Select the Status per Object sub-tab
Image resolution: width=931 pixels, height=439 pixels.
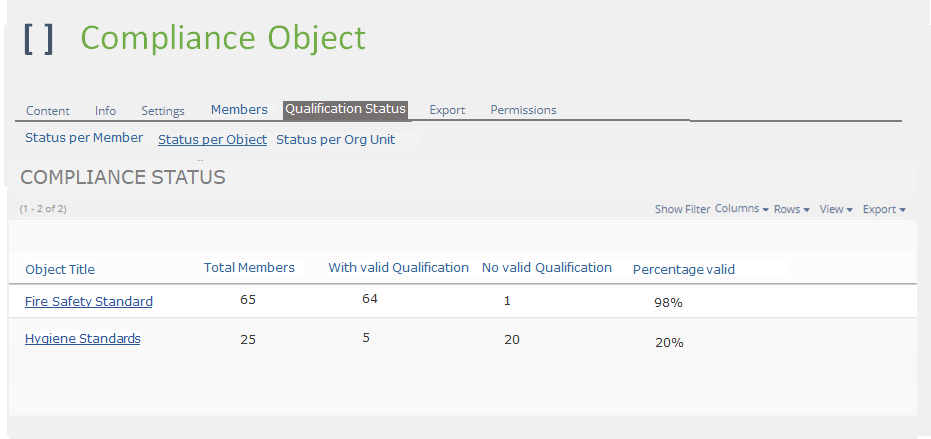click(212, 139)
